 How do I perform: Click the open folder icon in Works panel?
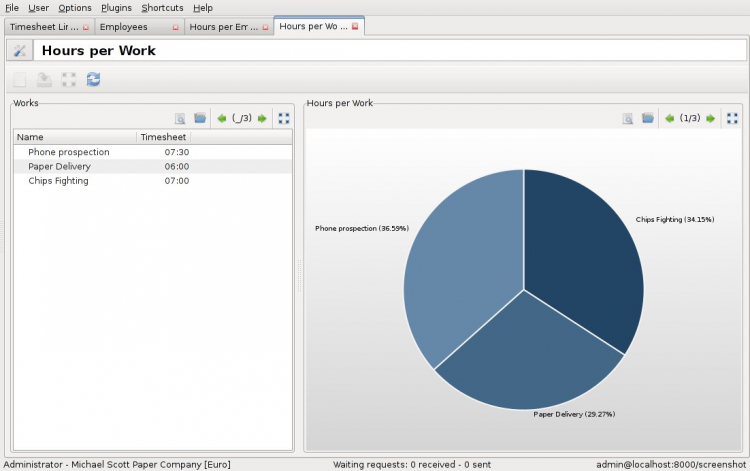coord(200,118)
